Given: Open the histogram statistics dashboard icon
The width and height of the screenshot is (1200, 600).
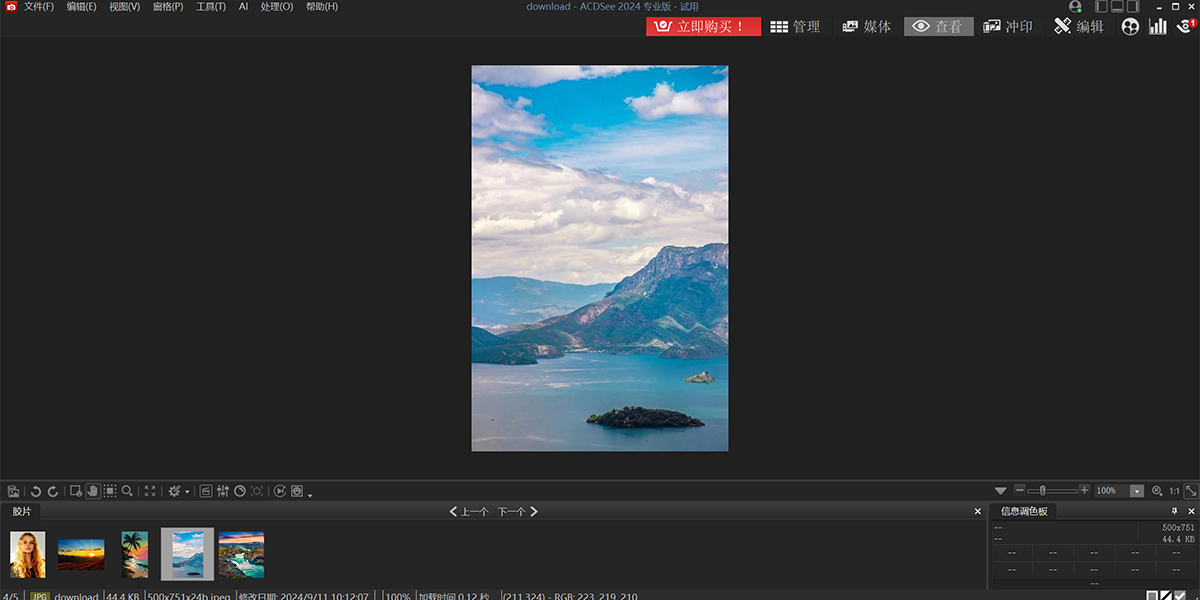Looking at the screenshot, I should [1157, 27].
